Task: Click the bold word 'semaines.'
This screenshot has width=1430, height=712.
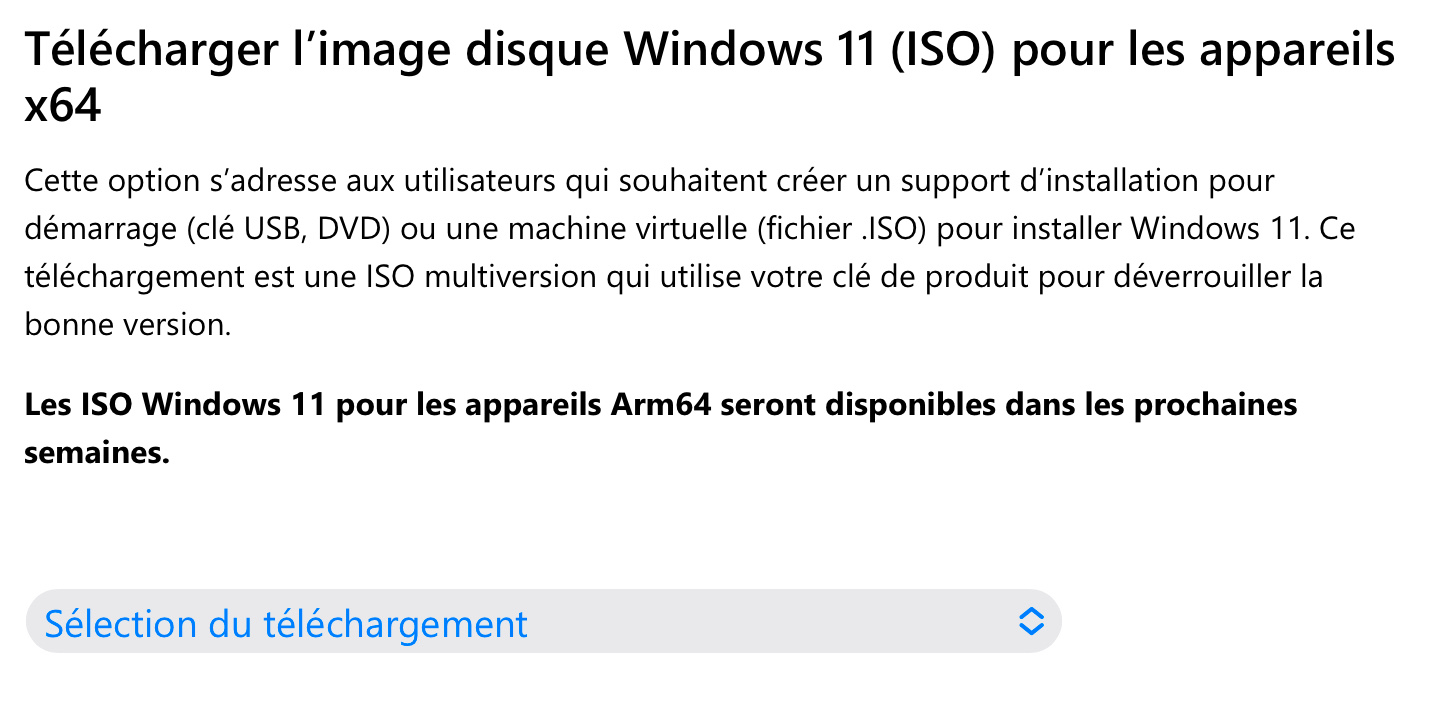Action: point(97,453)
